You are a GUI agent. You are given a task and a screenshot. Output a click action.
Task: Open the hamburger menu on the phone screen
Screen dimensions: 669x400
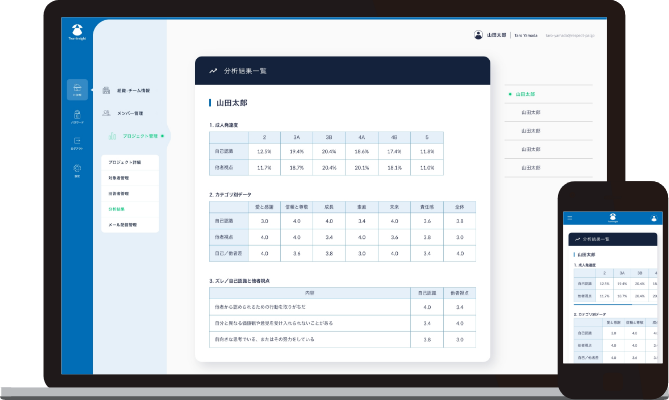coord(570,218)
